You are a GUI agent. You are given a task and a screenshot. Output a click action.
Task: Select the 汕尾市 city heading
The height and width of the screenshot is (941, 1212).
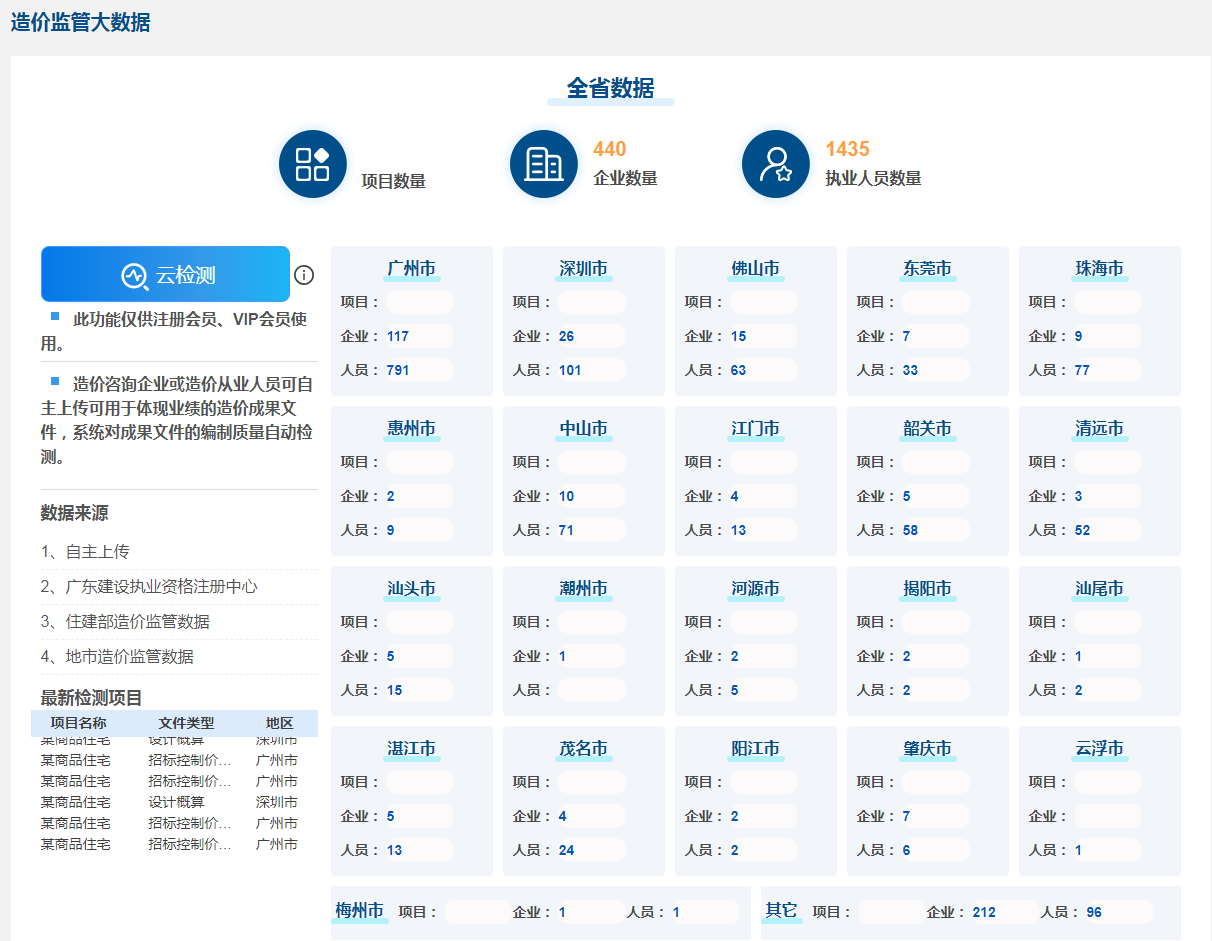(1099, 589)
